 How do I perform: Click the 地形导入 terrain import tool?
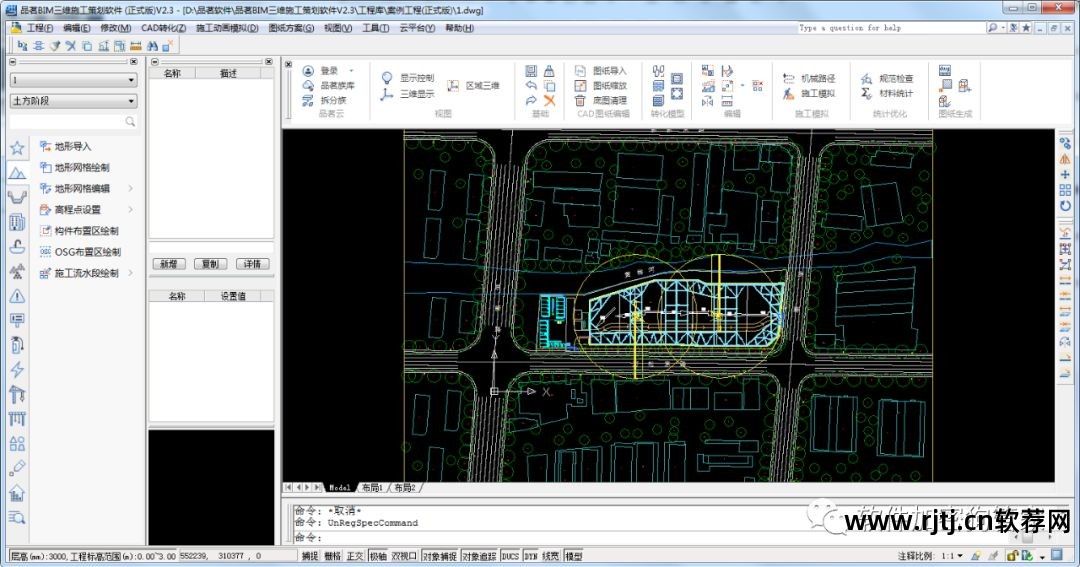click(x=72, y=146)
